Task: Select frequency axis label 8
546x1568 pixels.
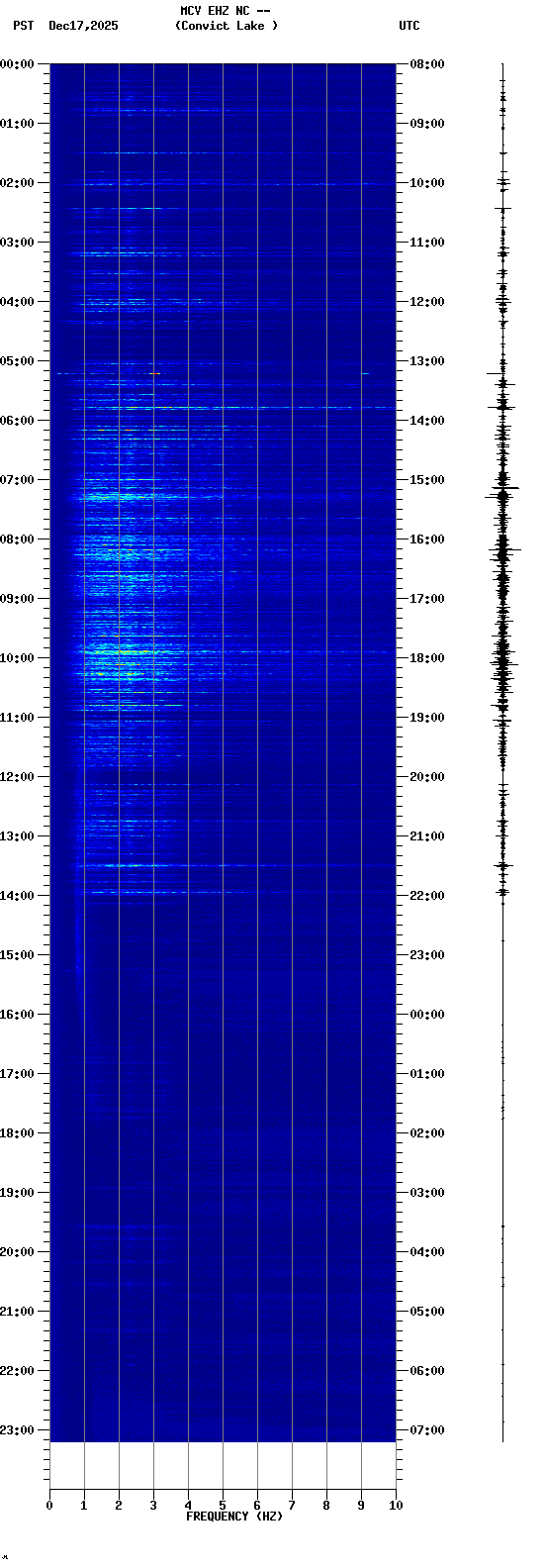Action: coord(326,1506)
